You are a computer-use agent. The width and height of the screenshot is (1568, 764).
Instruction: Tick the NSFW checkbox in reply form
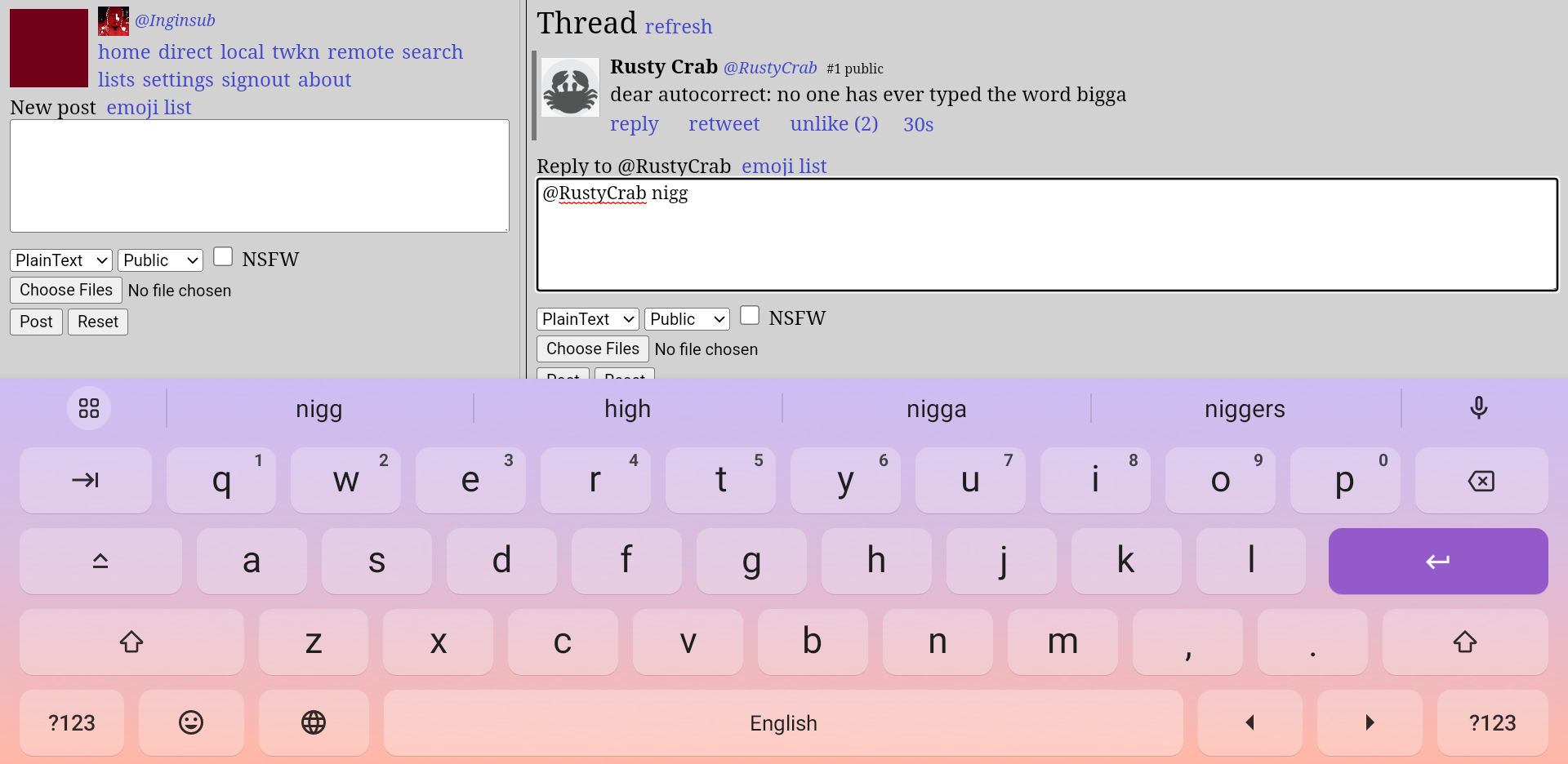[750, 316]
